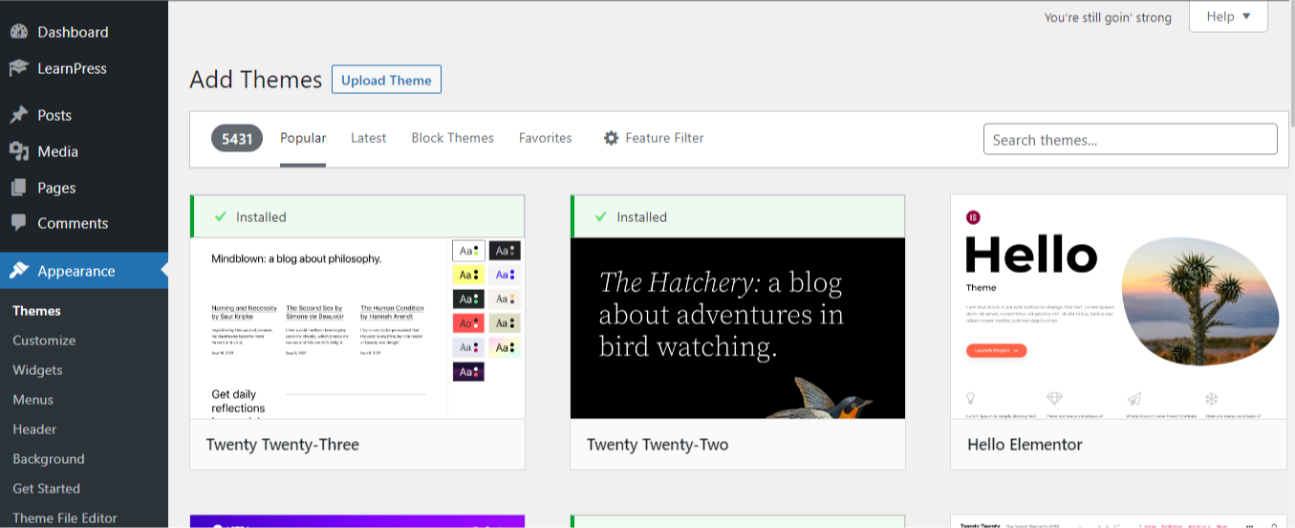Click "You're still goin' strong" text
Screen dimensions: 1295x528
(1108, 17)
